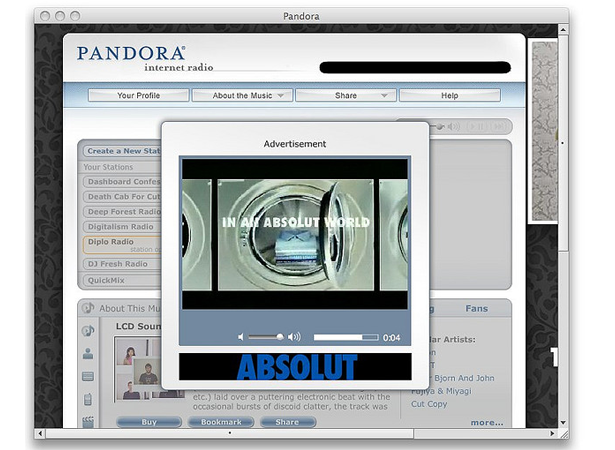Image resolution: width=615 pixels, height=450 pixels.
Task: Click the loud speaker icon in the ad player
Action: tap(294, 337)
